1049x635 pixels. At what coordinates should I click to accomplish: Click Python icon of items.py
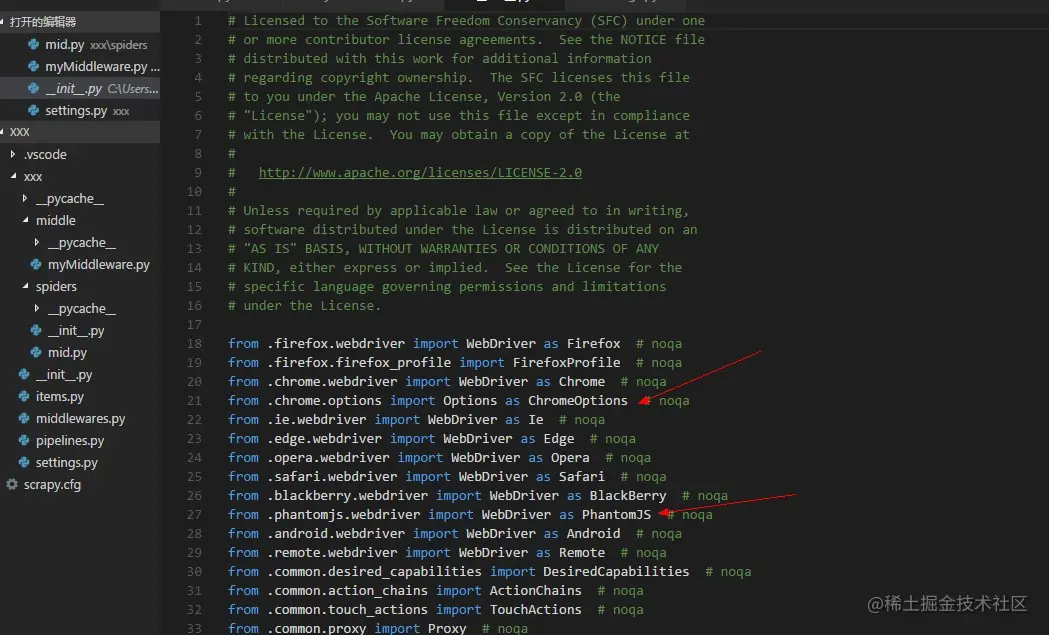[x=24, y=396]
